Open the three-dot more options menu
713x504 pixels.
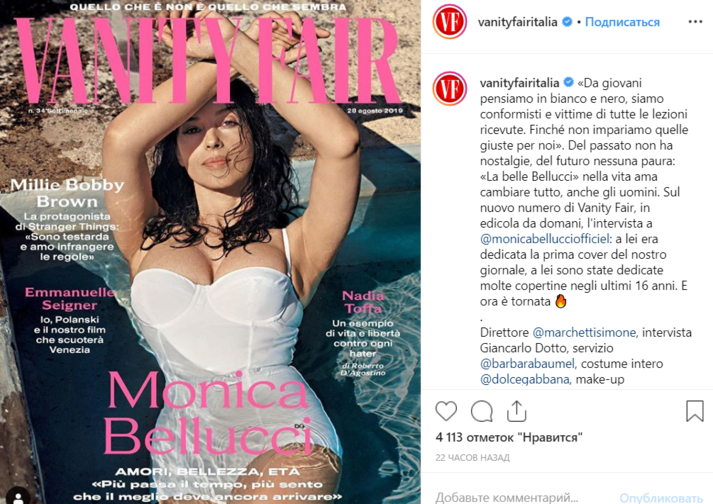695,22
